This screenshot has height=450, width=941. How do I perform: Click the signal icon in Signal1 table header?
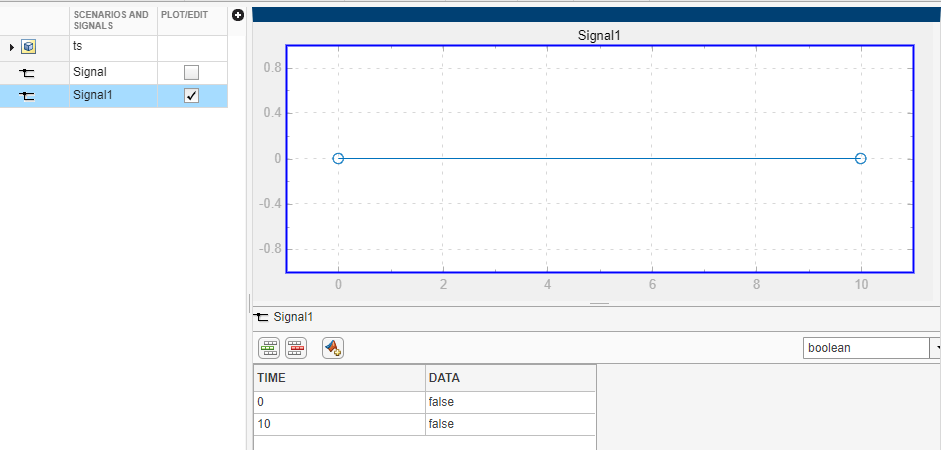[261, 317]
